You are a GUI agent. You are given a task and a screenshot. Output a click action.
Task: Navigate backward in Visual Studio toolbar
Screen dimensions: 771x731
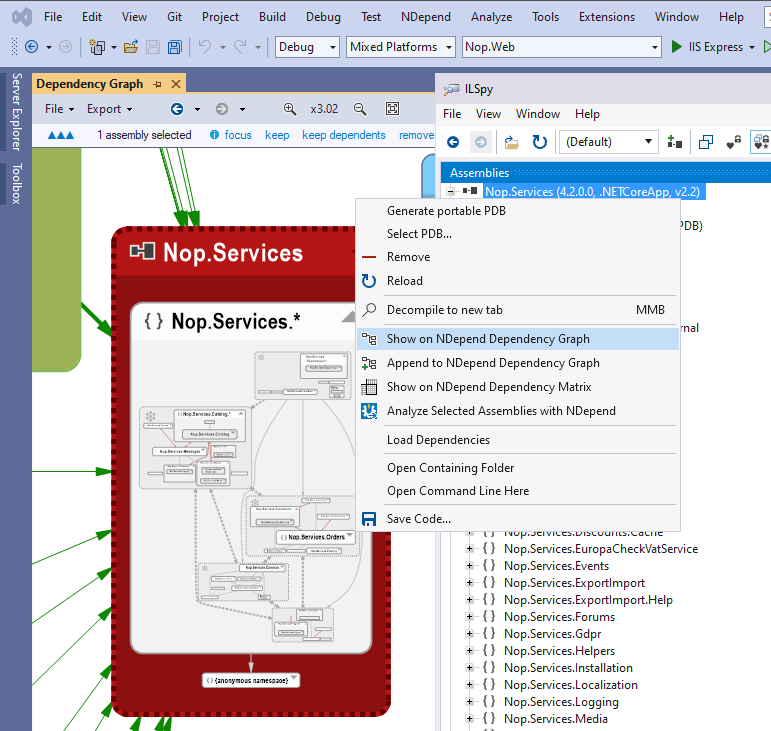click(31, 47)
